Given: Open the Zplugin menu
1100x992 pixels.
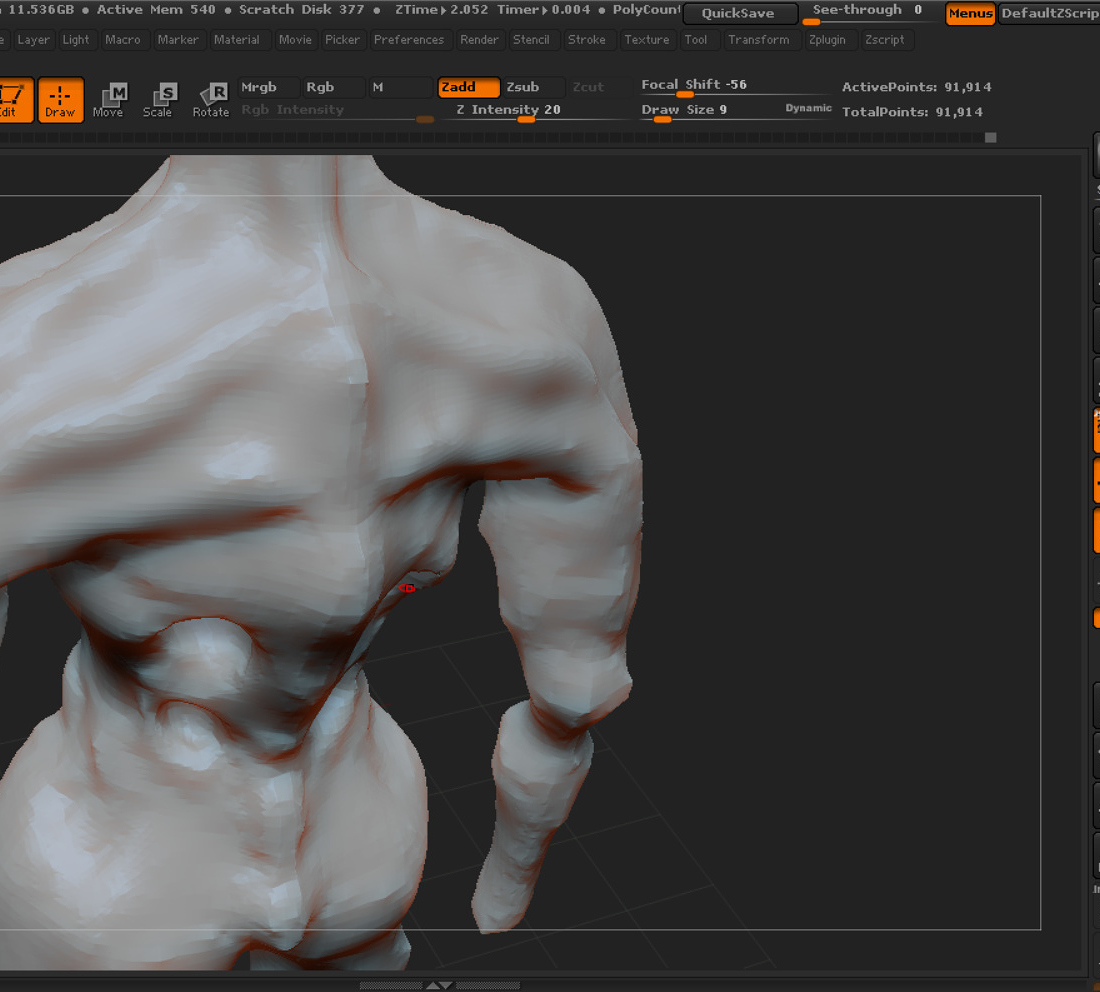Looking at the screenshot, I should pos(827,40).
